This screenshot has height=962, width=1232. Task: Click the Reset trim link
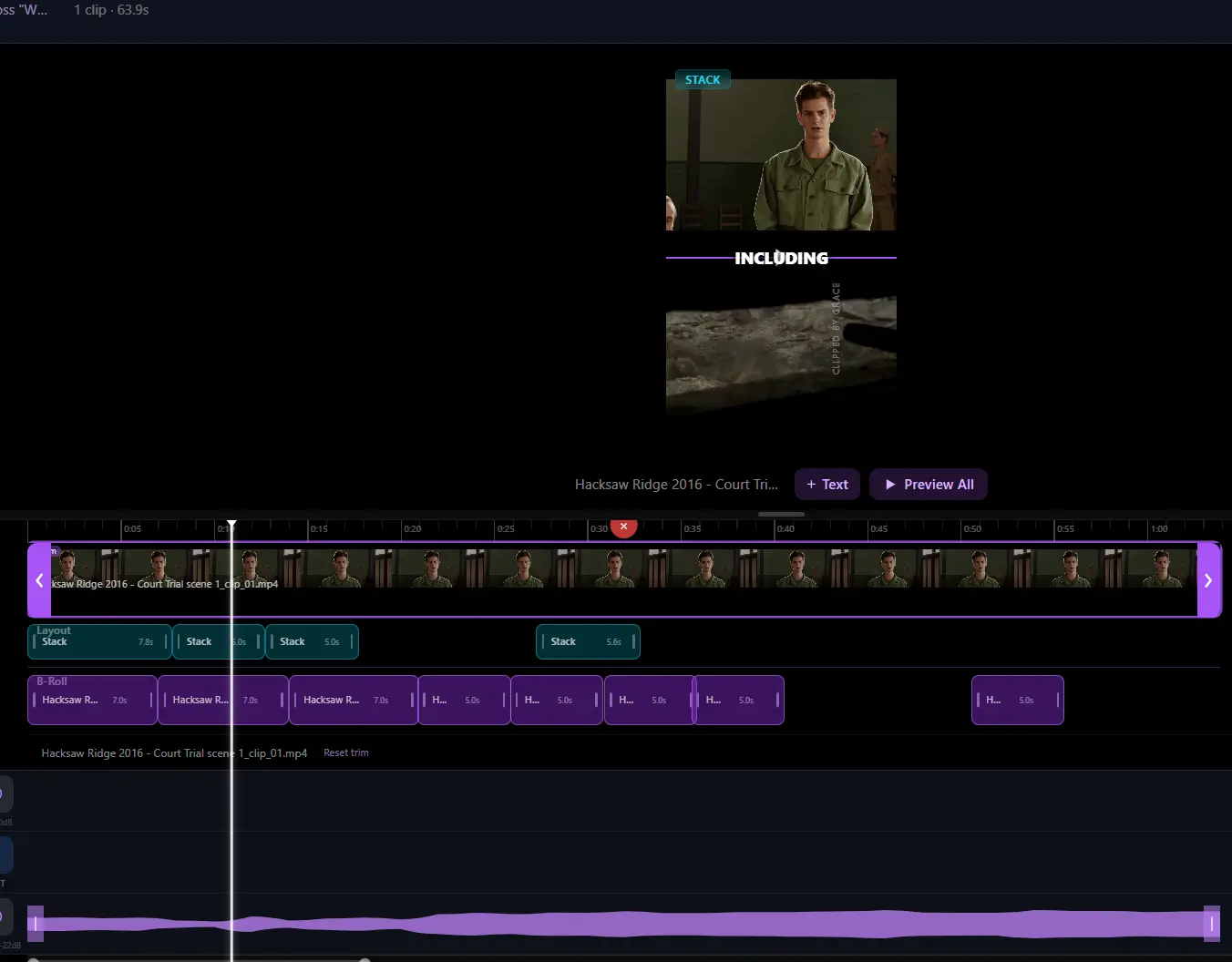[x=346, y=752]
